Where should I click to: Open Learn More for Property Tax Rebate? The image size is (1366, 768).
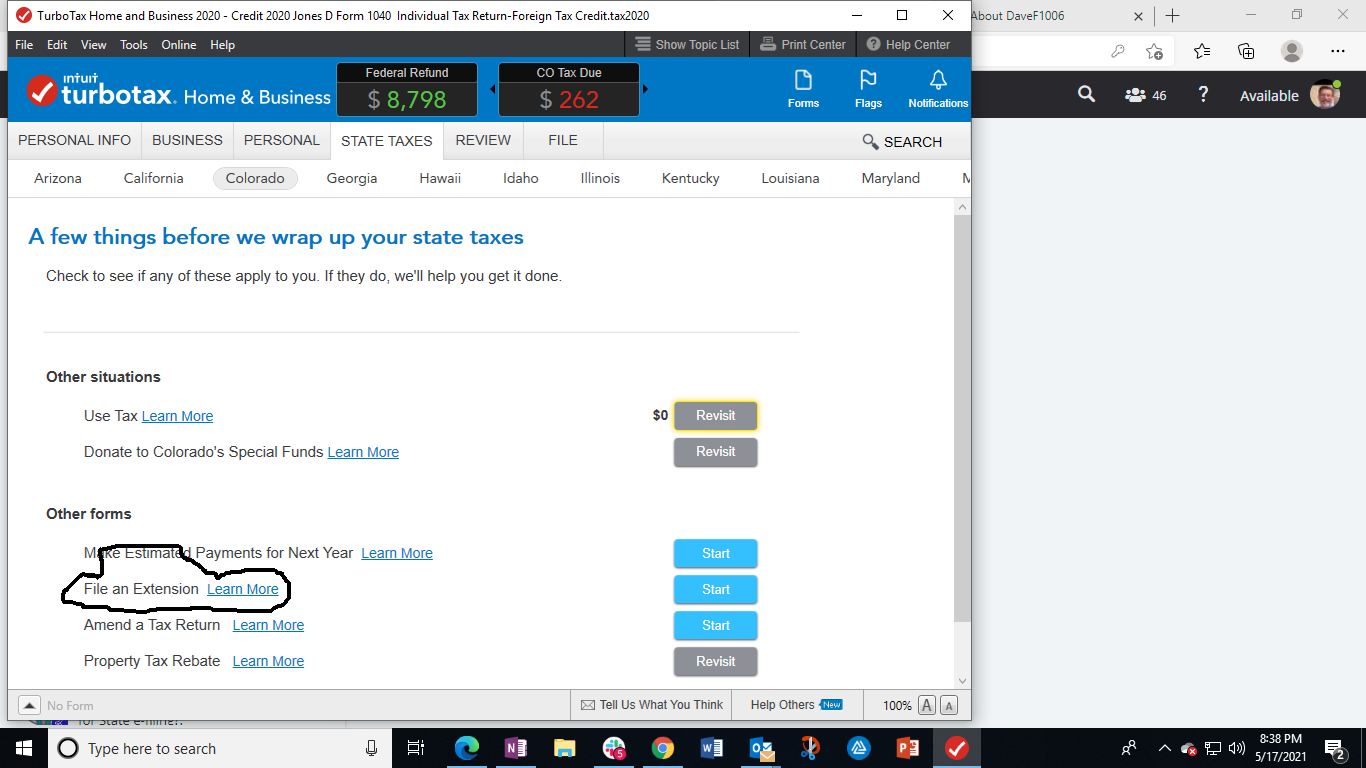268,661
